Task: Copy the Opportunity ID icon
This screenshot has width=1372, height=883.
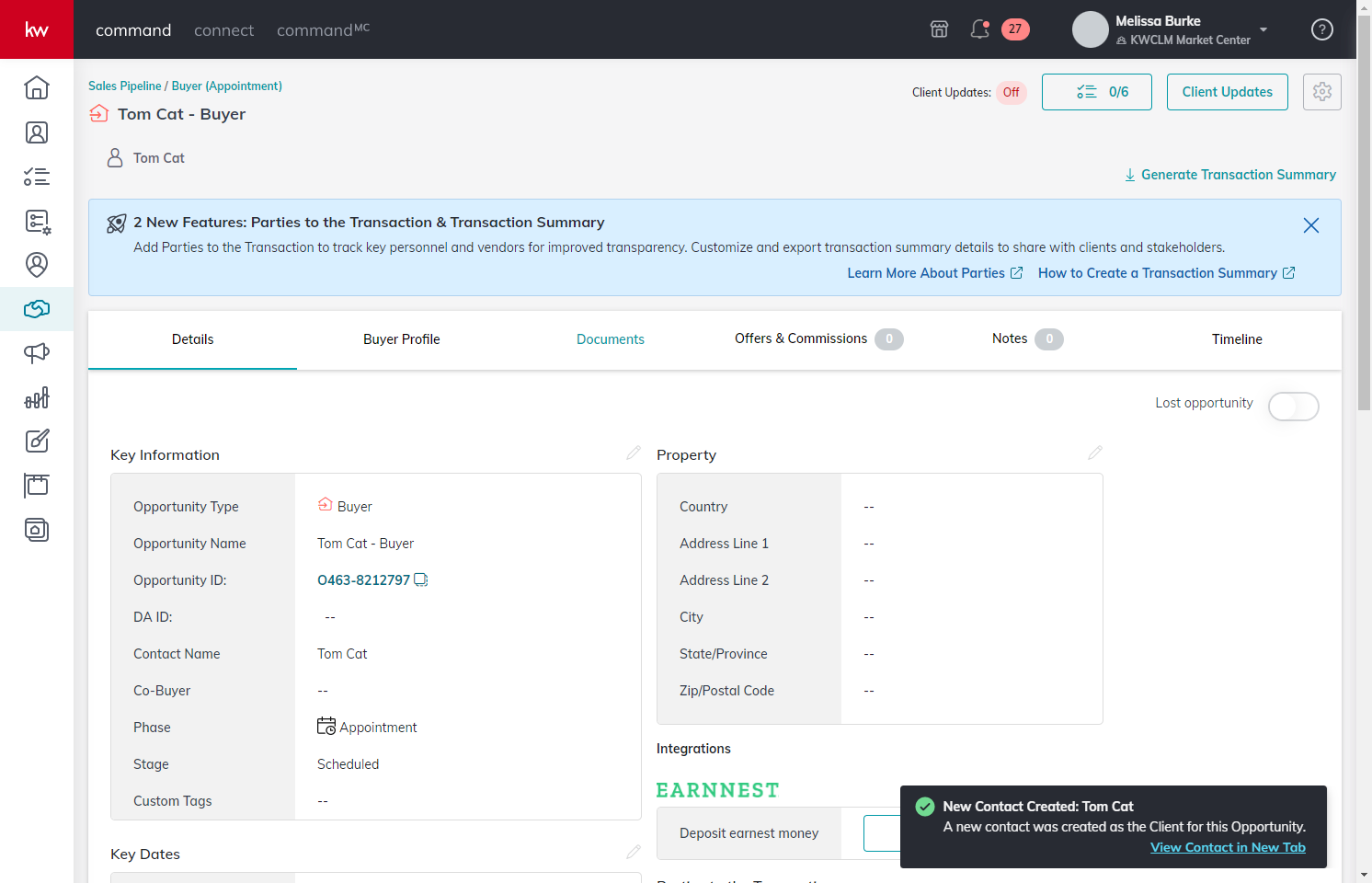Action: coord(421,579)
